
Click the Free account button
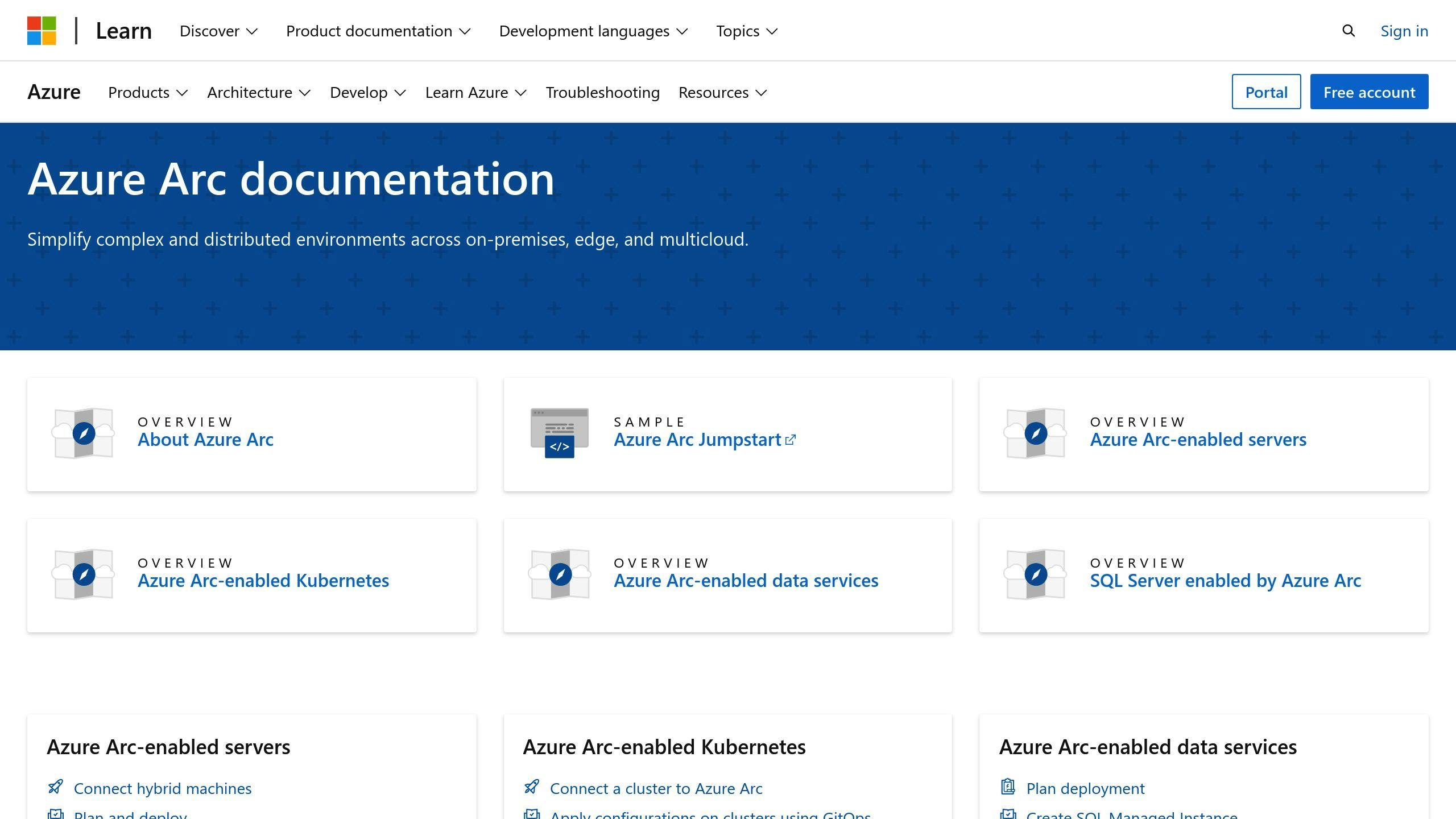[1369, 92]
